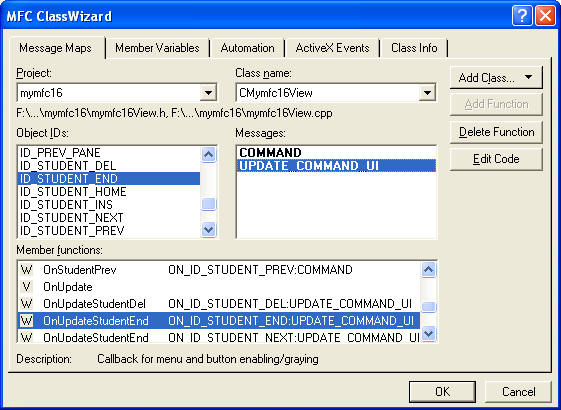Dismiss the dialog with Cancel

click(518, 391)
